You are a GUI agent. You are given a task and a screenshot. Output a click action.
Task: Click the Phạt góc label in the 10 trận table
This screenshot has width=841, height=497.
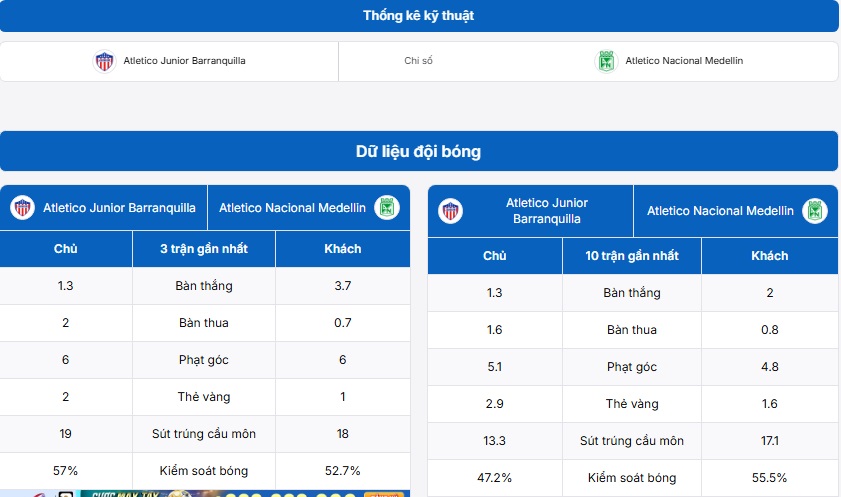(x=632, y=367)
